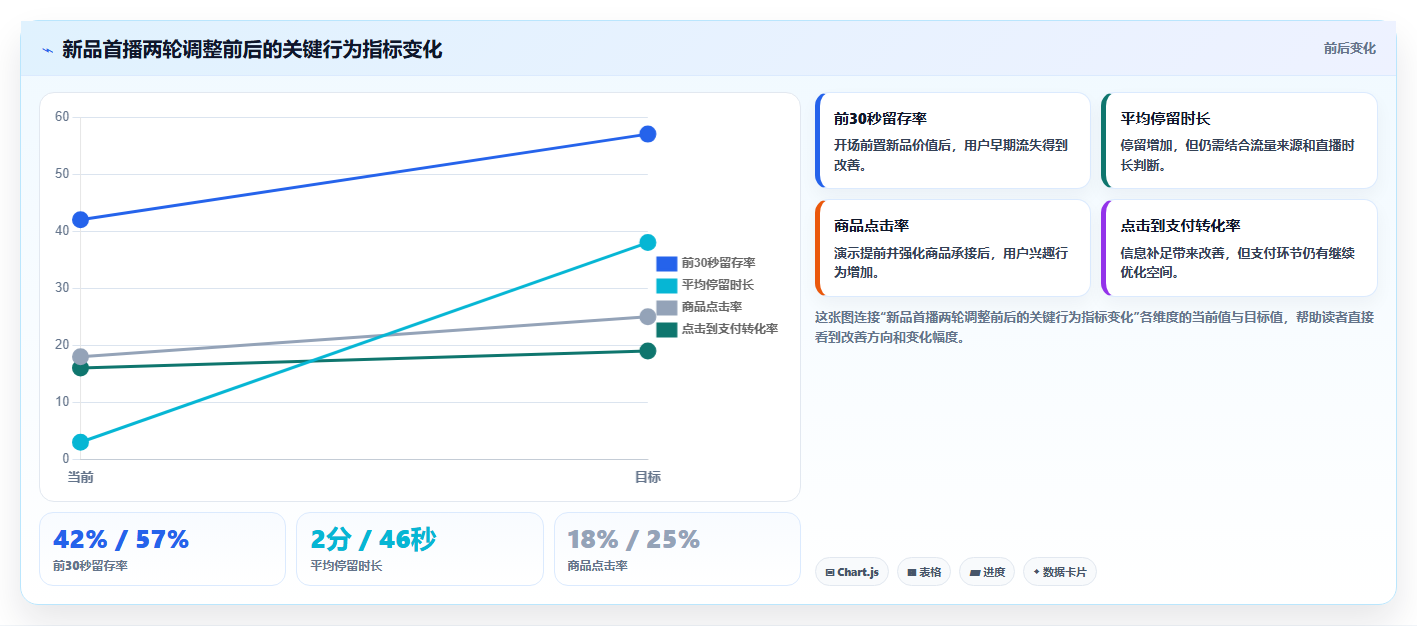Click legend label 平均停留时长
1417x626 pixels.
click(x=718, y=285)
